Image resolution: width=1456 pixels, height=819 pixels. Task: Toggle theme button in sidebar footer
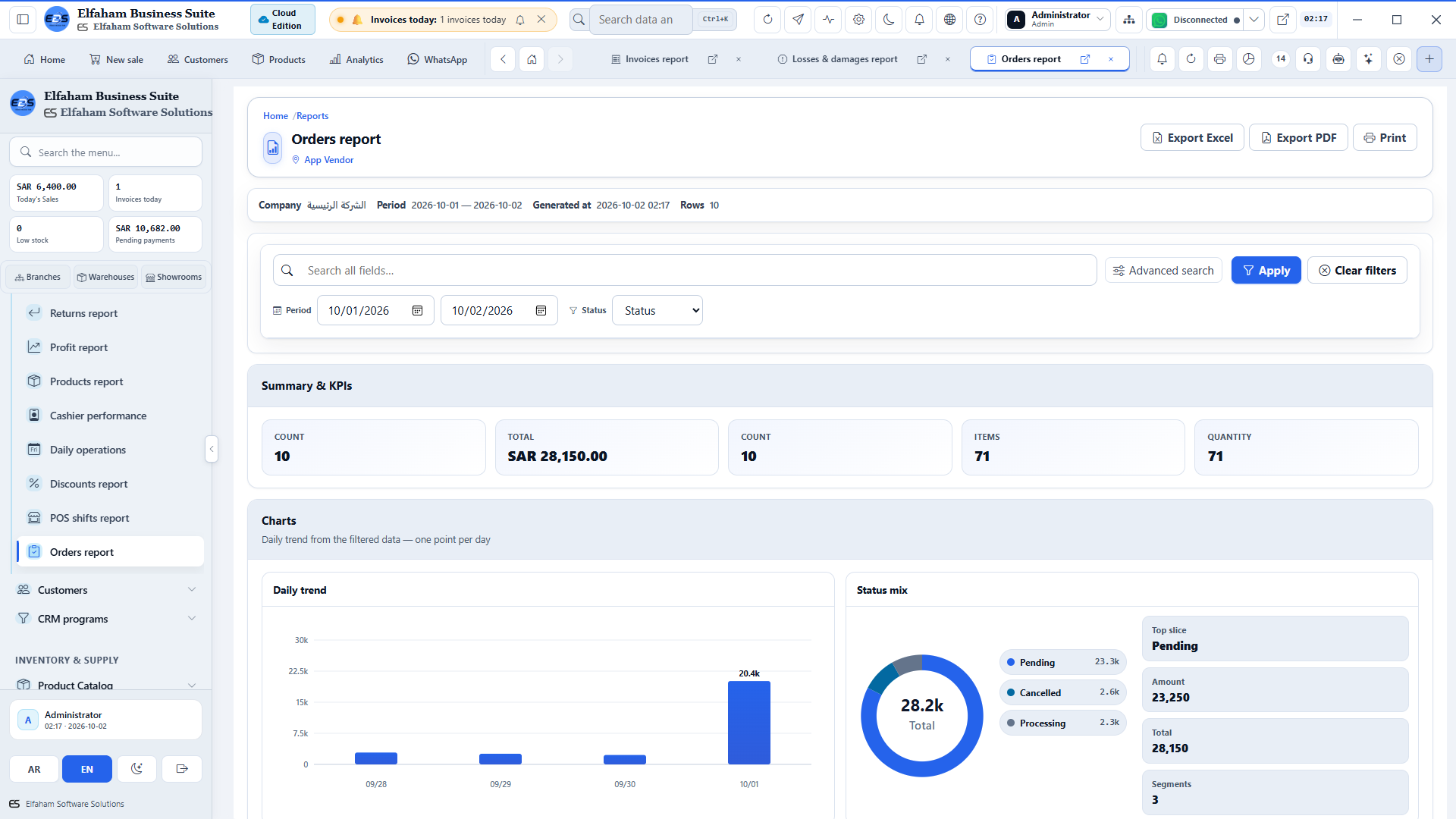coord(136,769)
